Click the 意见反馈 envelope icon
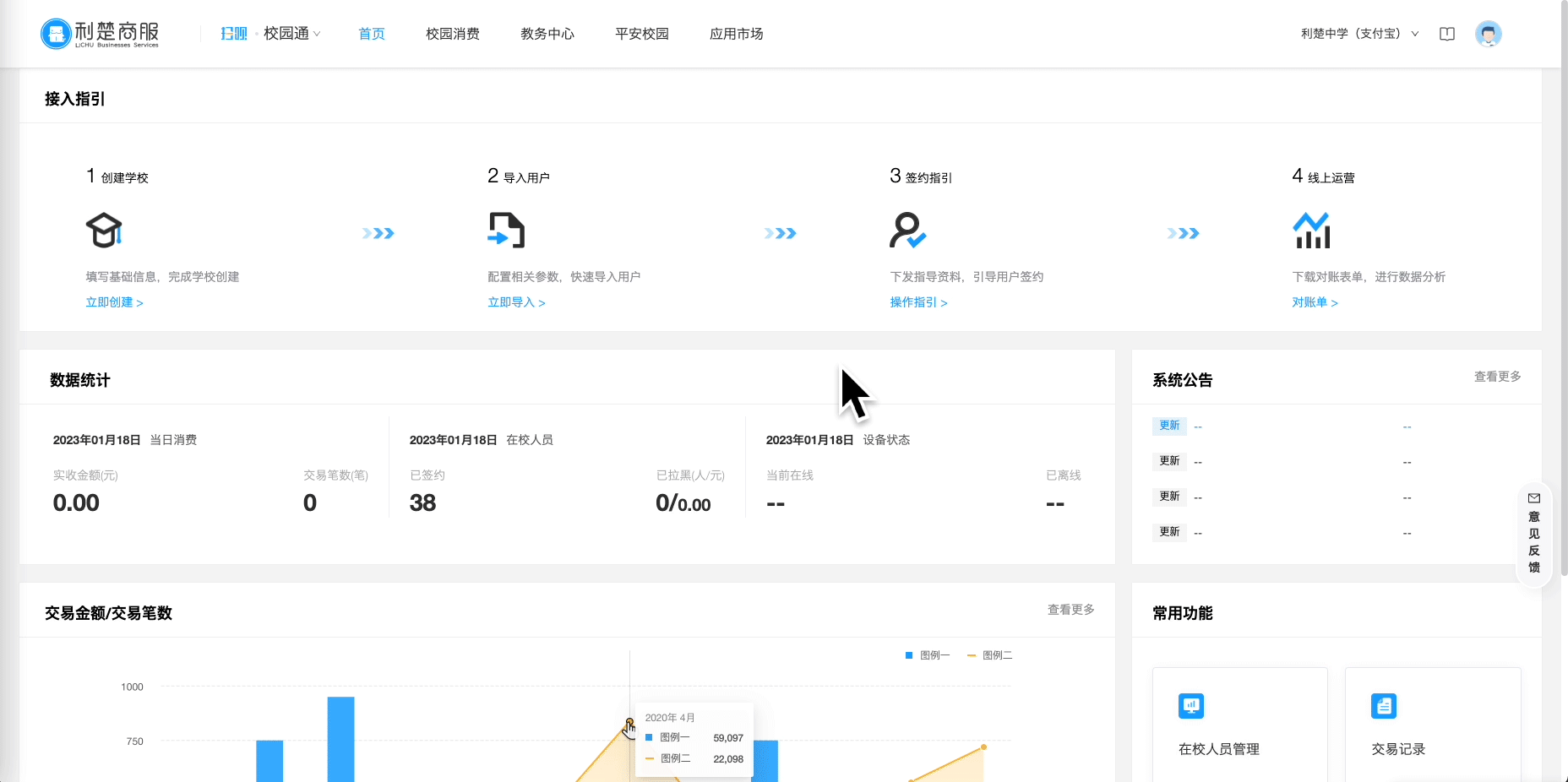 point(1534,498)
